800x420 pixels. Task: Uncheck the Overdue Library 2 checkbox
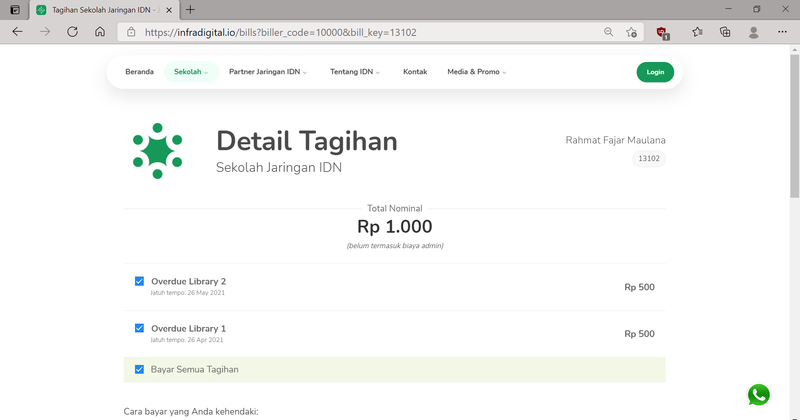(139, 281)
